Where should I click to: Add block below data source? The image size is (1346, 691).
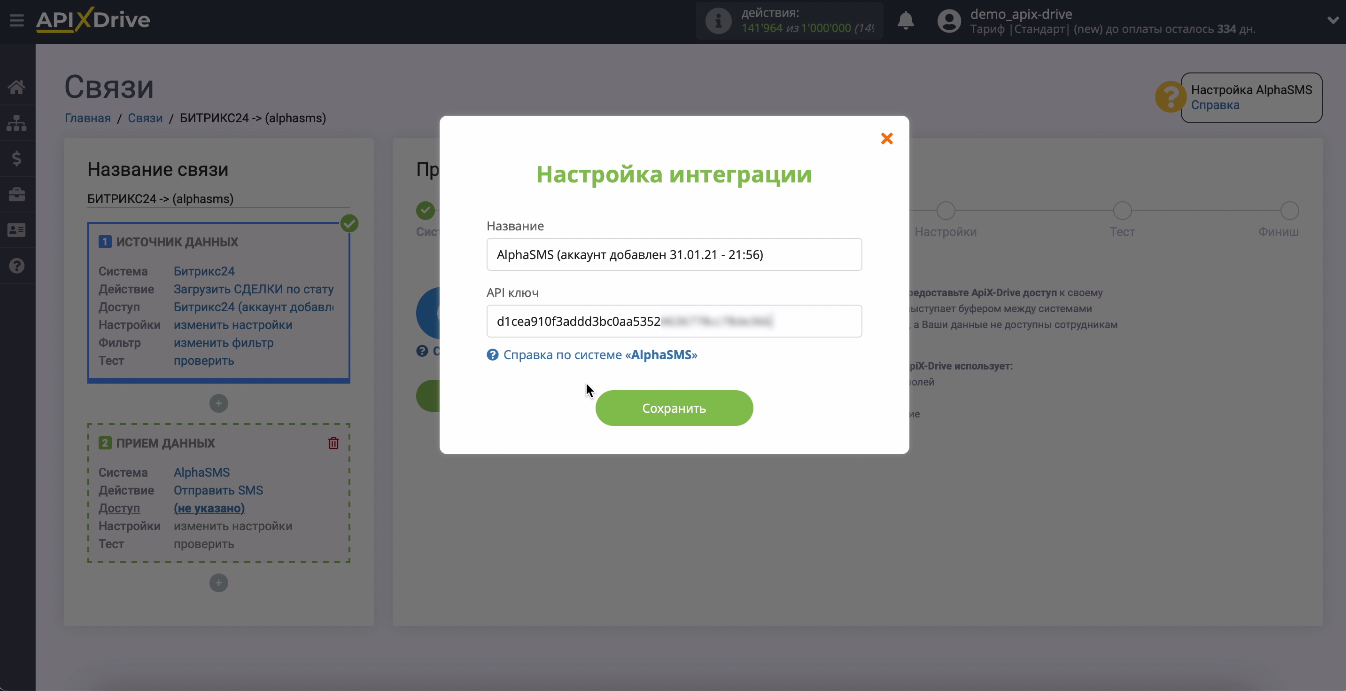pos(219,404)
